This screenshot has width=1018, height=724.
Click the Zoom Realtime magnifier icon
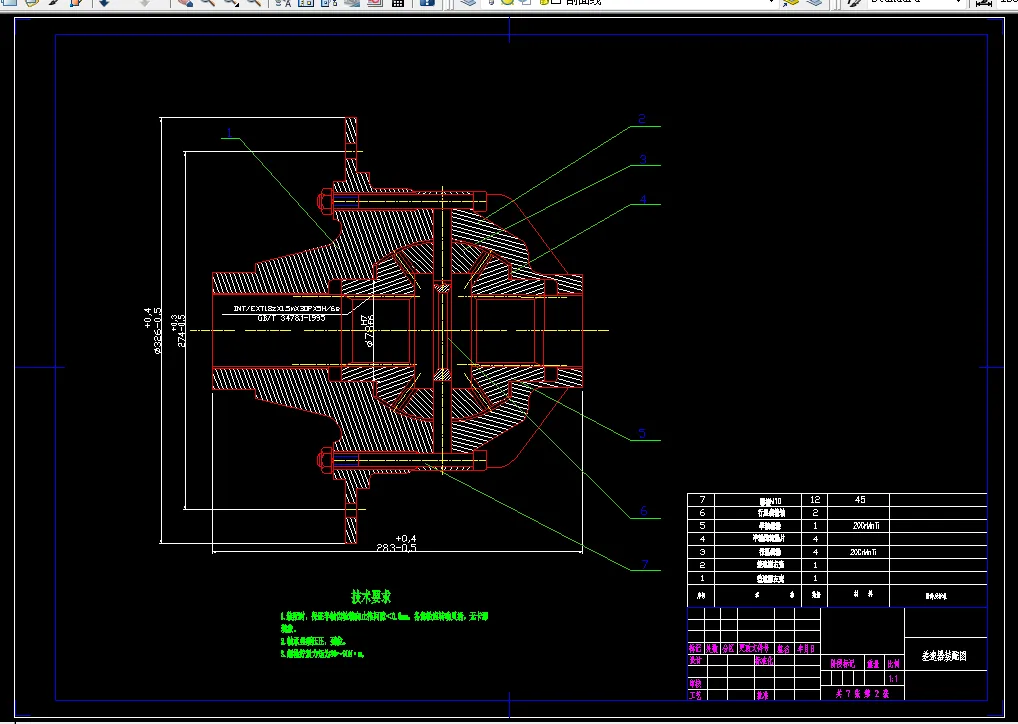[208, 3]
